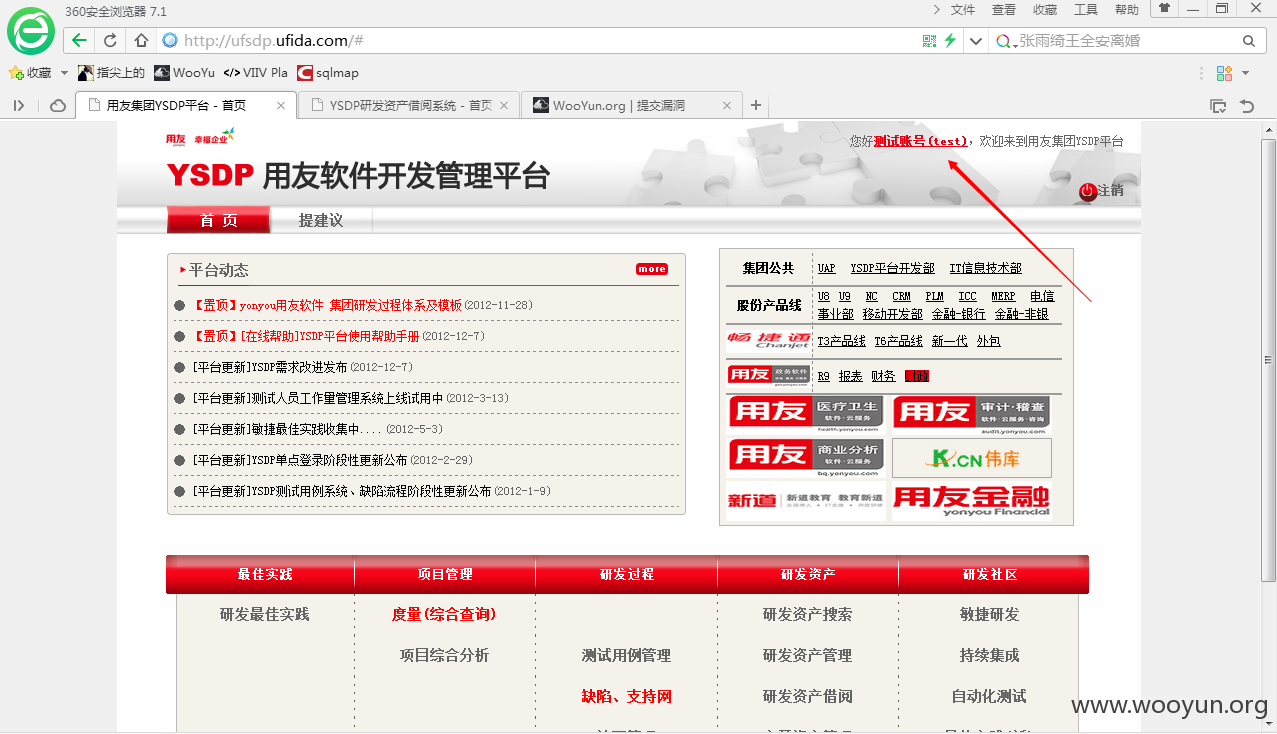The height and width of the screenshot is (734, 1277).
Task: Open 集团研发过程体系及模板 announcement
Action: [x=395, y=305]
